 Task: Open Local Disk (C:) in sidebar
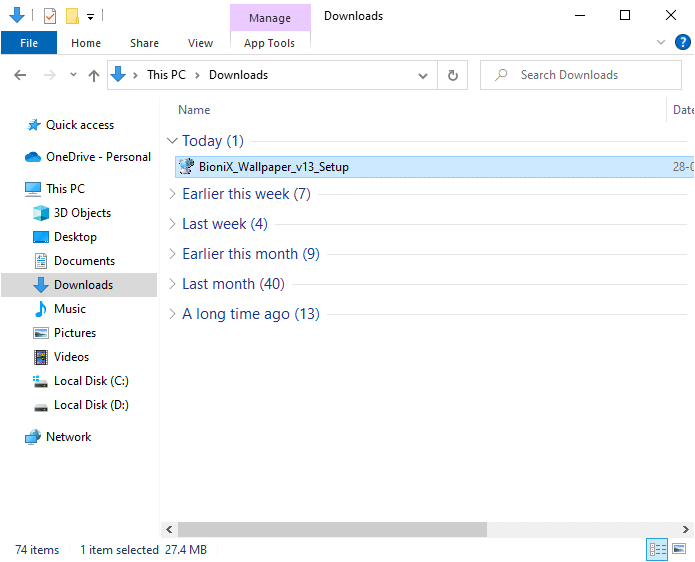(91, 380)
